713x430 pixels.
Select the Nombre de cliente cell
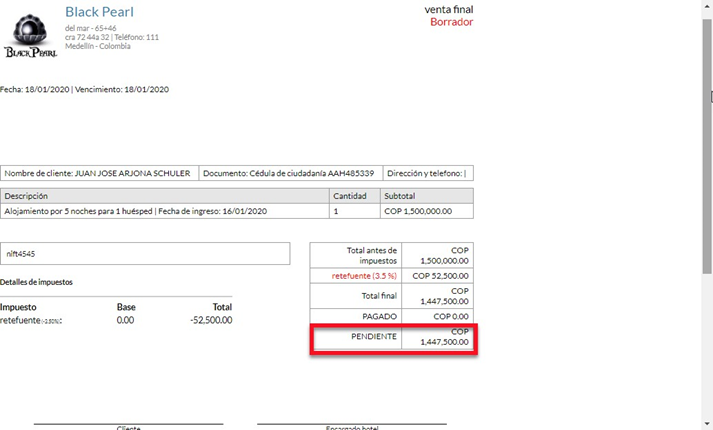[98, 173]
